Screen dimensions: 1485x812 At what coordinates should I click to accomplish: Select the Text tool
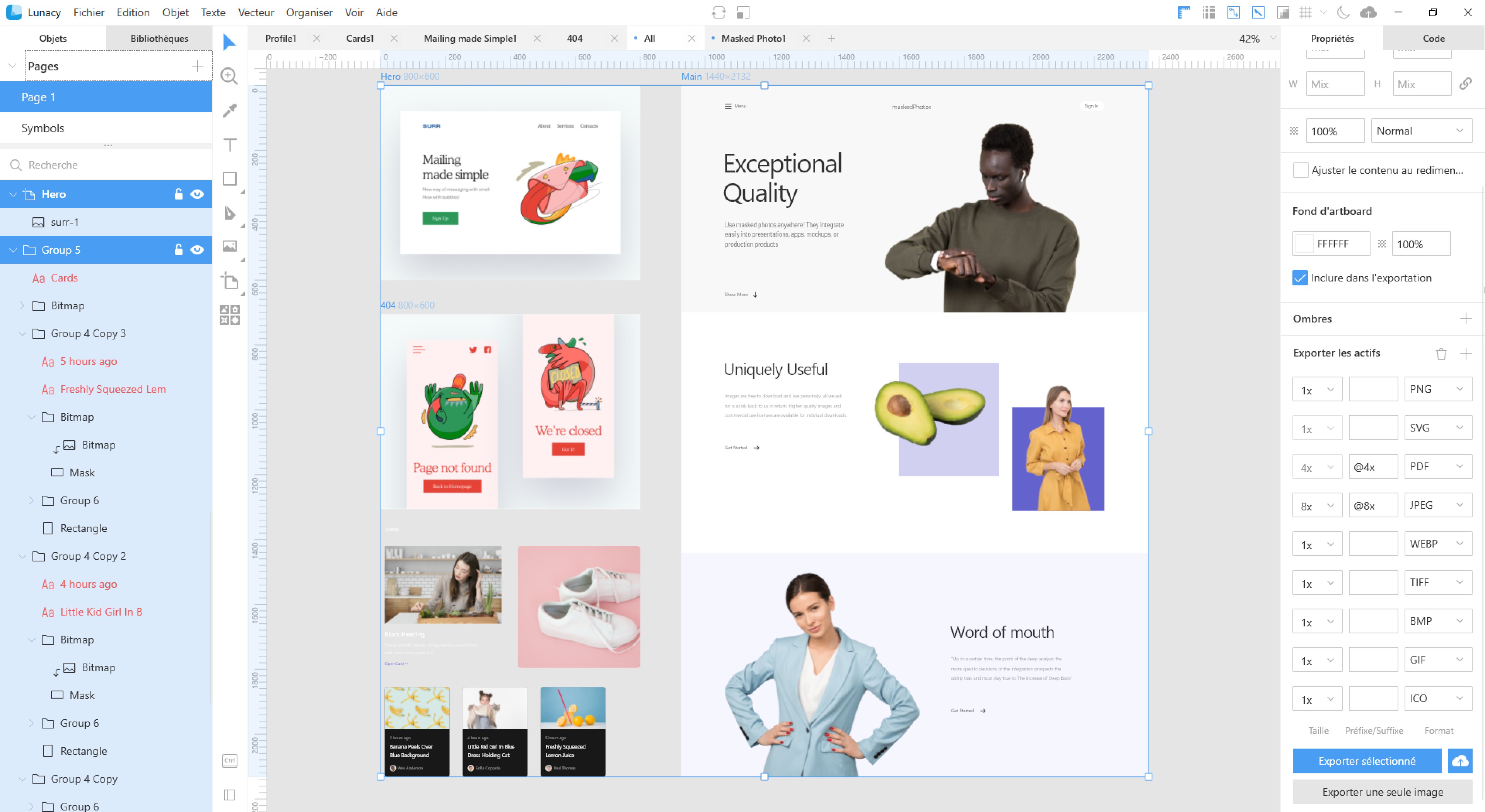[229, 145]
